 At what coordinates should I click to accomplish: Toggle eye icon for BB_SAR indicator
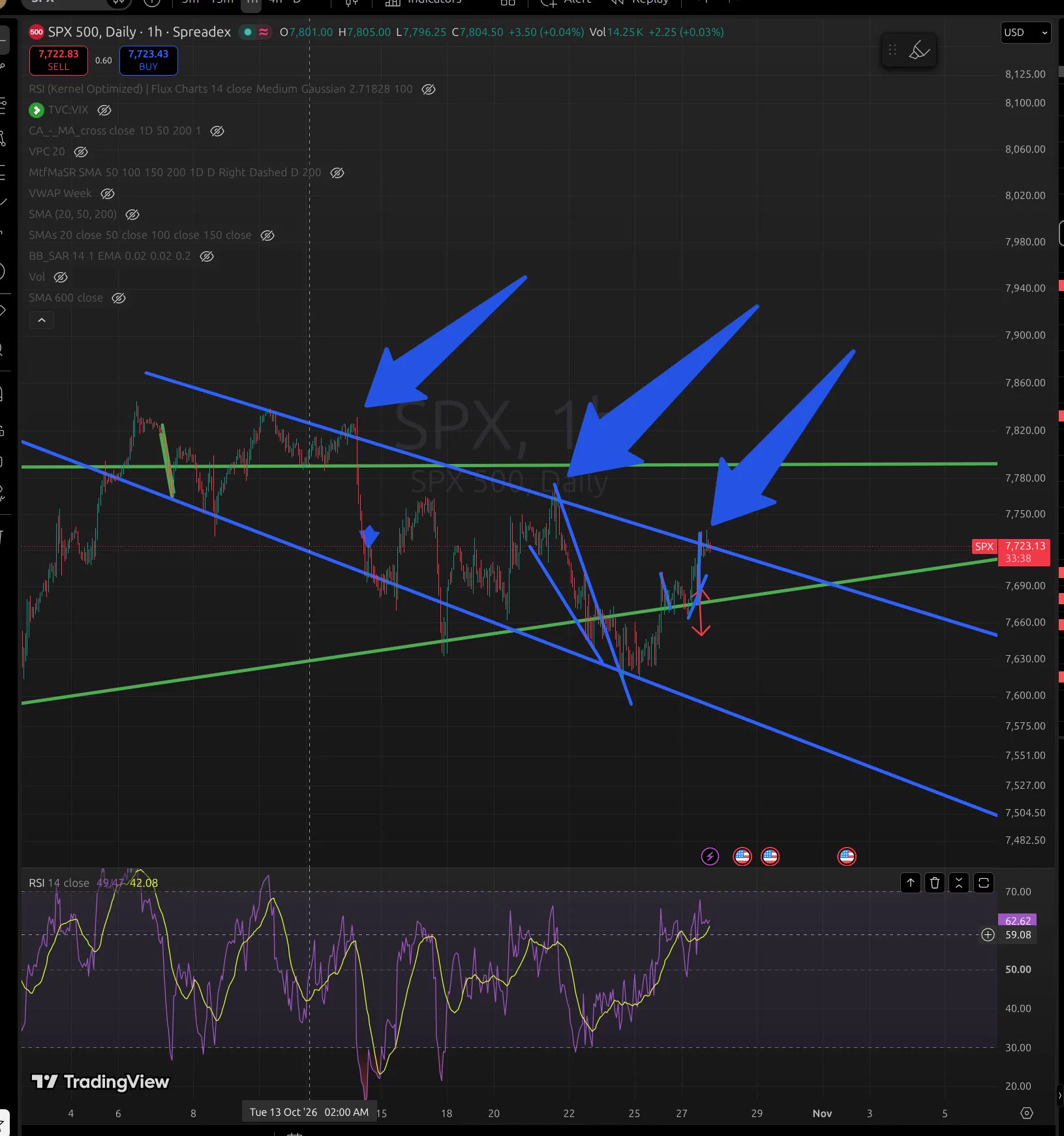pyautogui.click(x=207, y=256)
